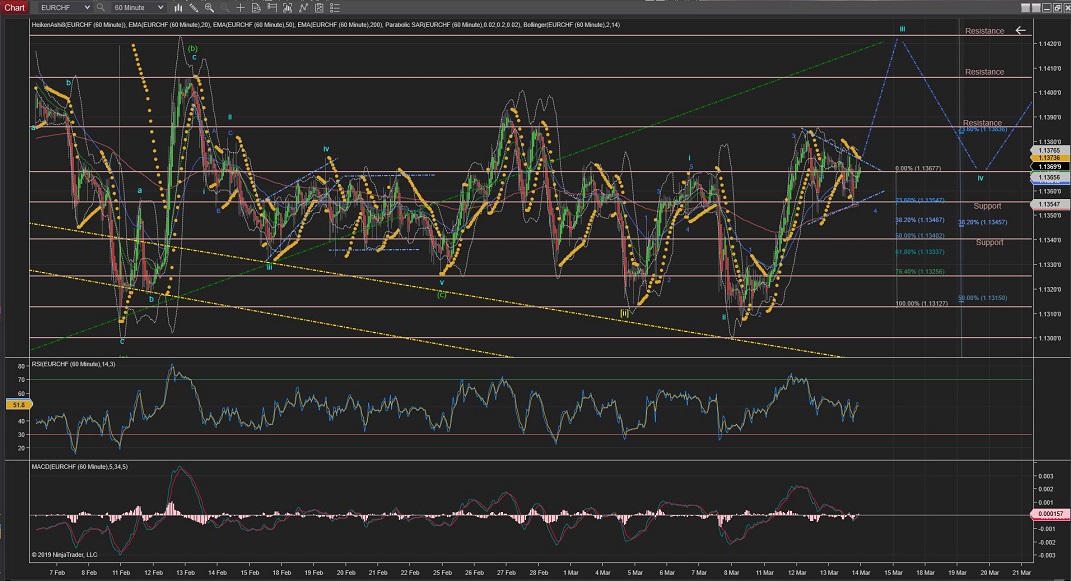Enable the crosshair cursor tool

tap(240, 7)
